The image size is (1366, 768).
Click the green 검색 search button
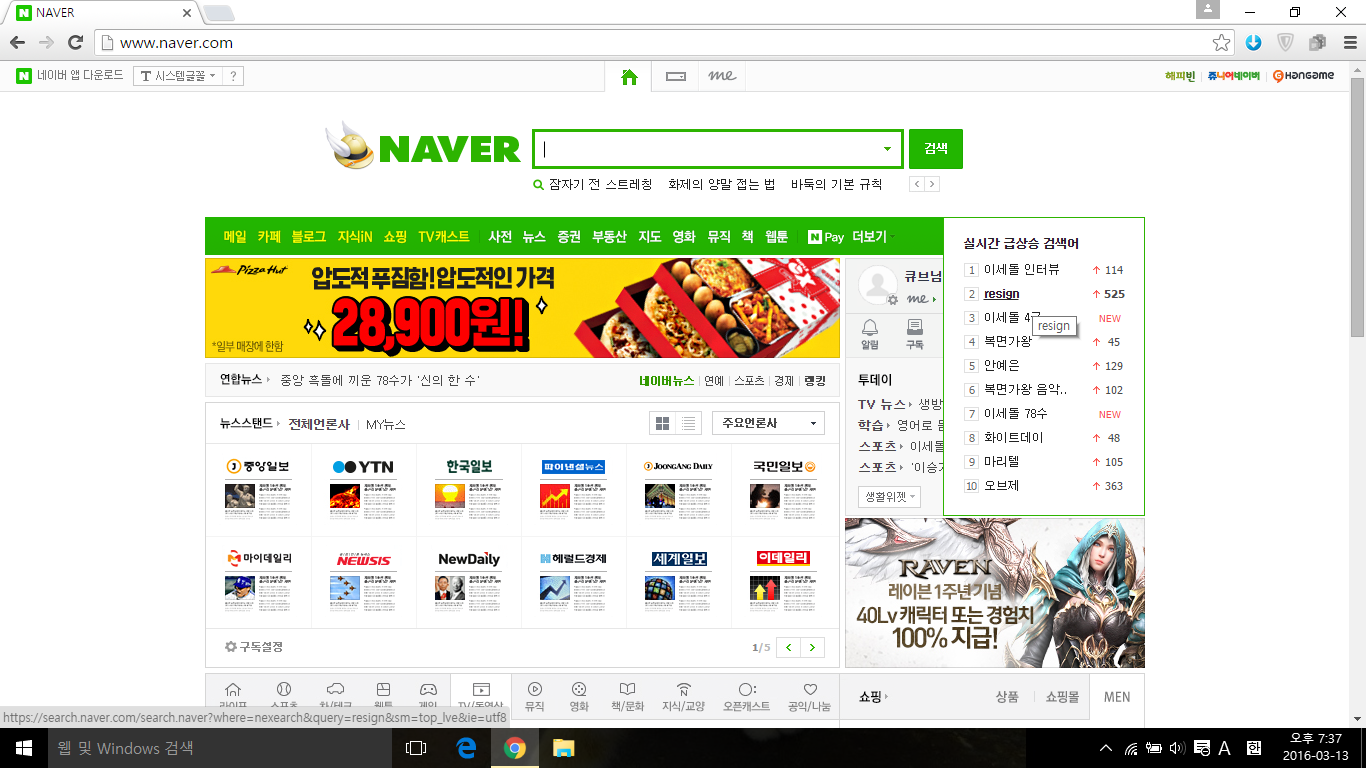(936, 149)
